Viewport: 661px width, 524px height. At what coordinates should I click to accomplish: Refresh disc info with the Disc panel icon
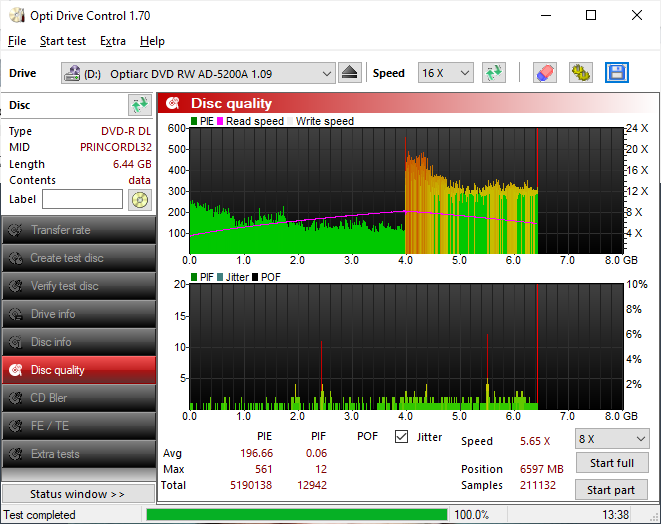[140, 105]
